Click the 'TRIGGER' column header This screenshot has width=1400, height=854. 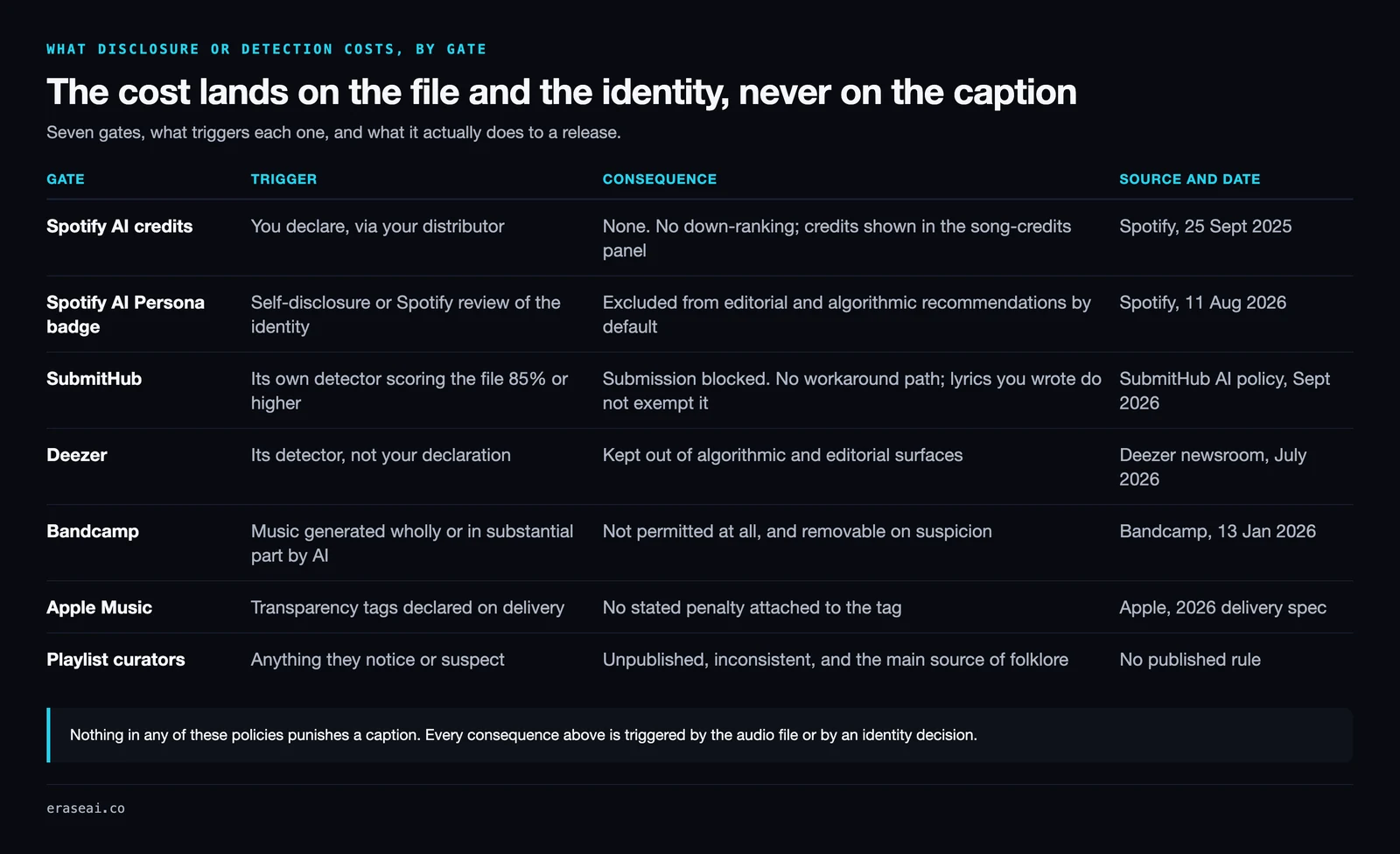(283, 179)
